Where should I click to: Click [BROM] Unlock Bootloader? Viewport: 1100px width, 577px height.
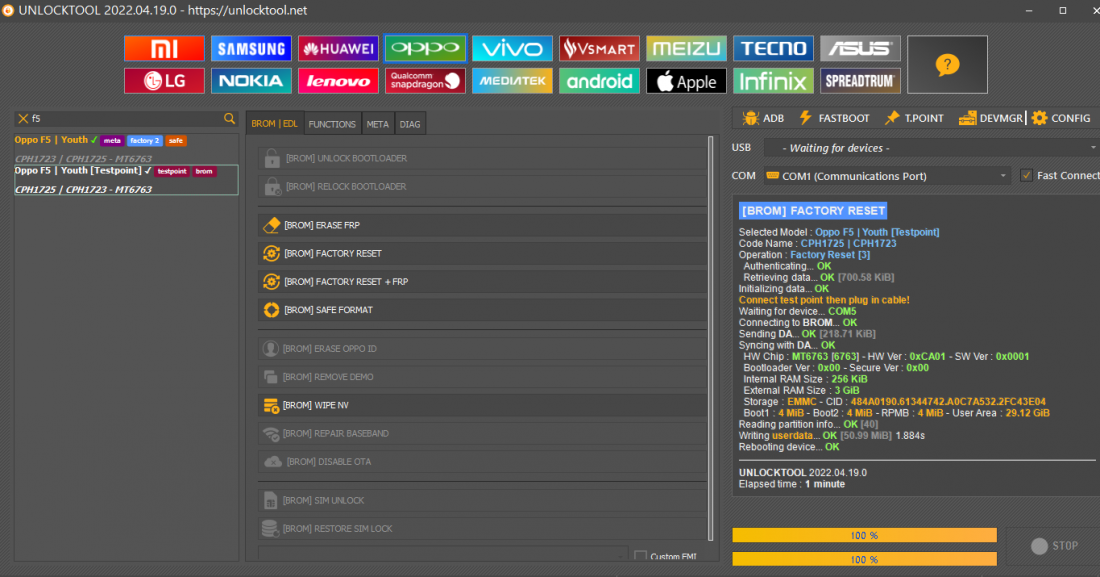483,159
